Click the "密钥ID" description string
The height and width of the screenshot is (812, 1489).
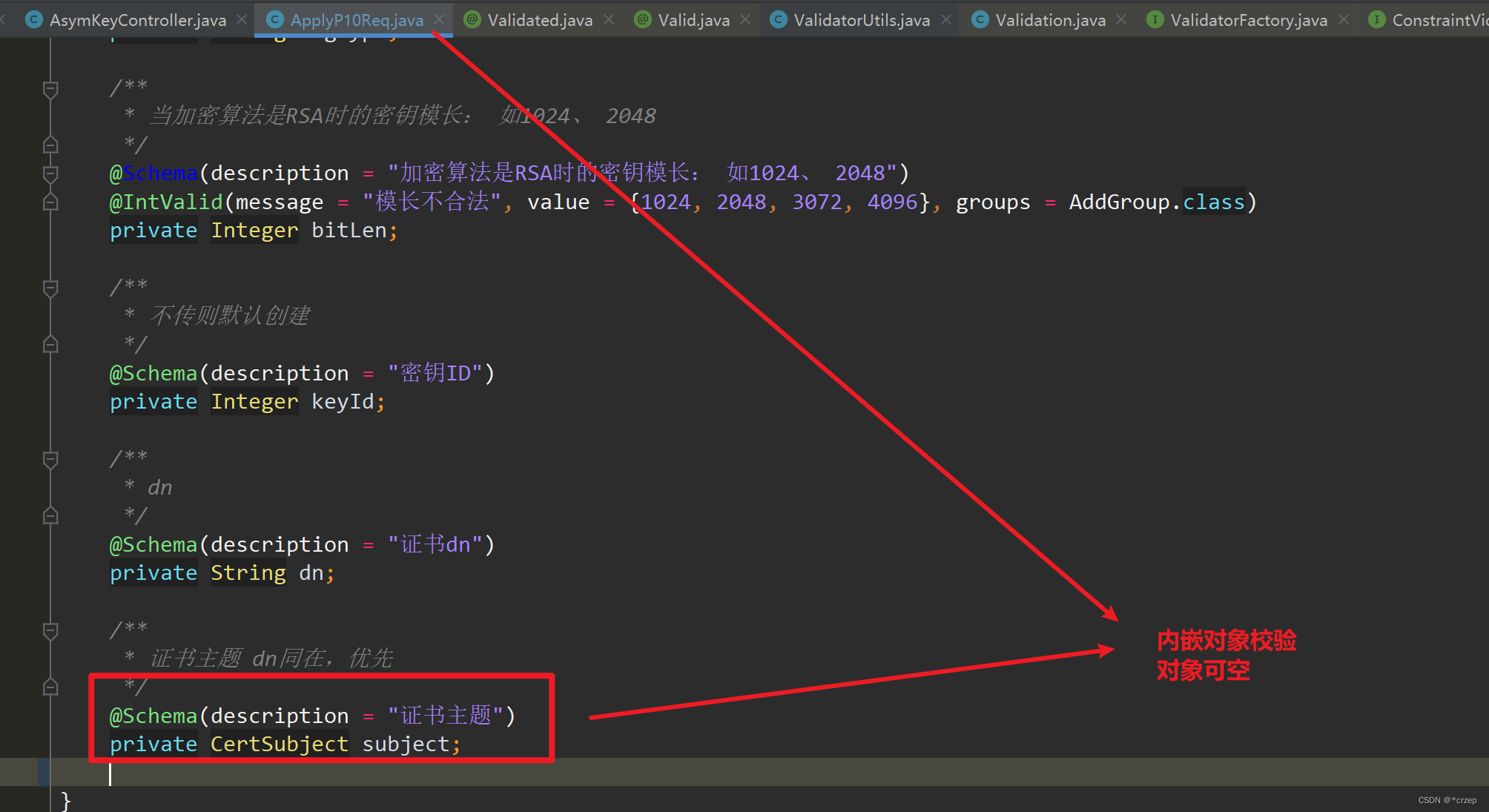click(435, 373)
